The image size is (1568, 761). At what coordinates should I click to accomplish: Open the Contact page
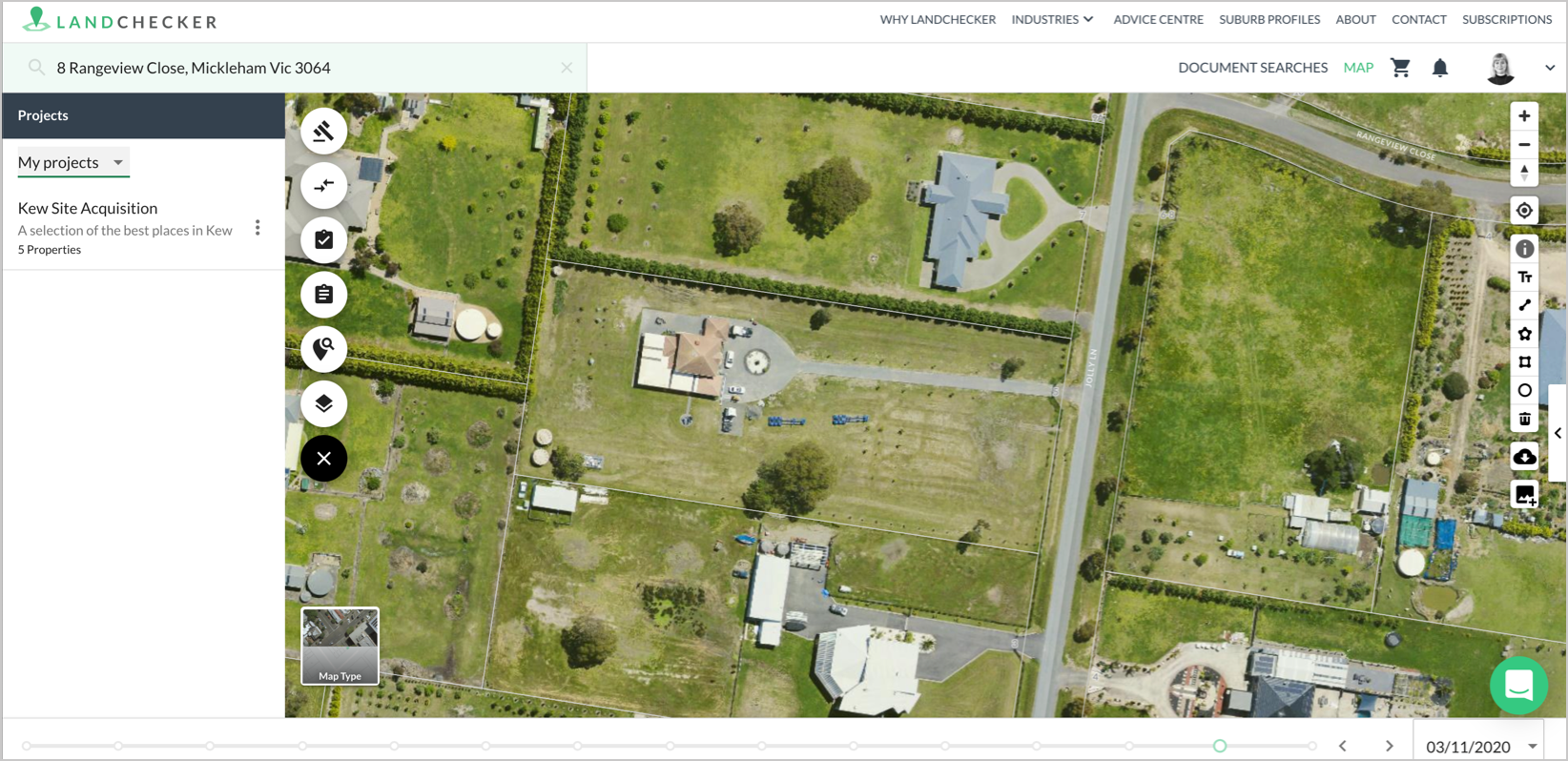click(1418, 19)
